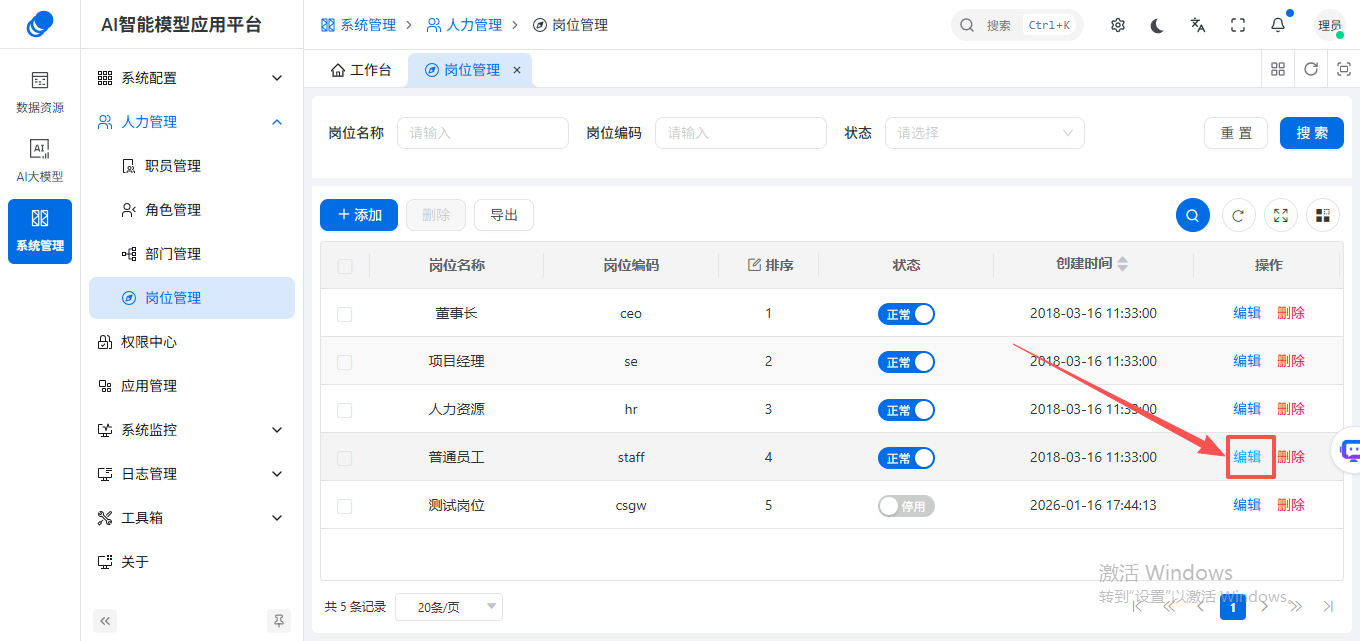The height and width of the screenshot is (641, 1360).
Task: Toggle the select-all header checkbox
Action: tap(345, 266)
